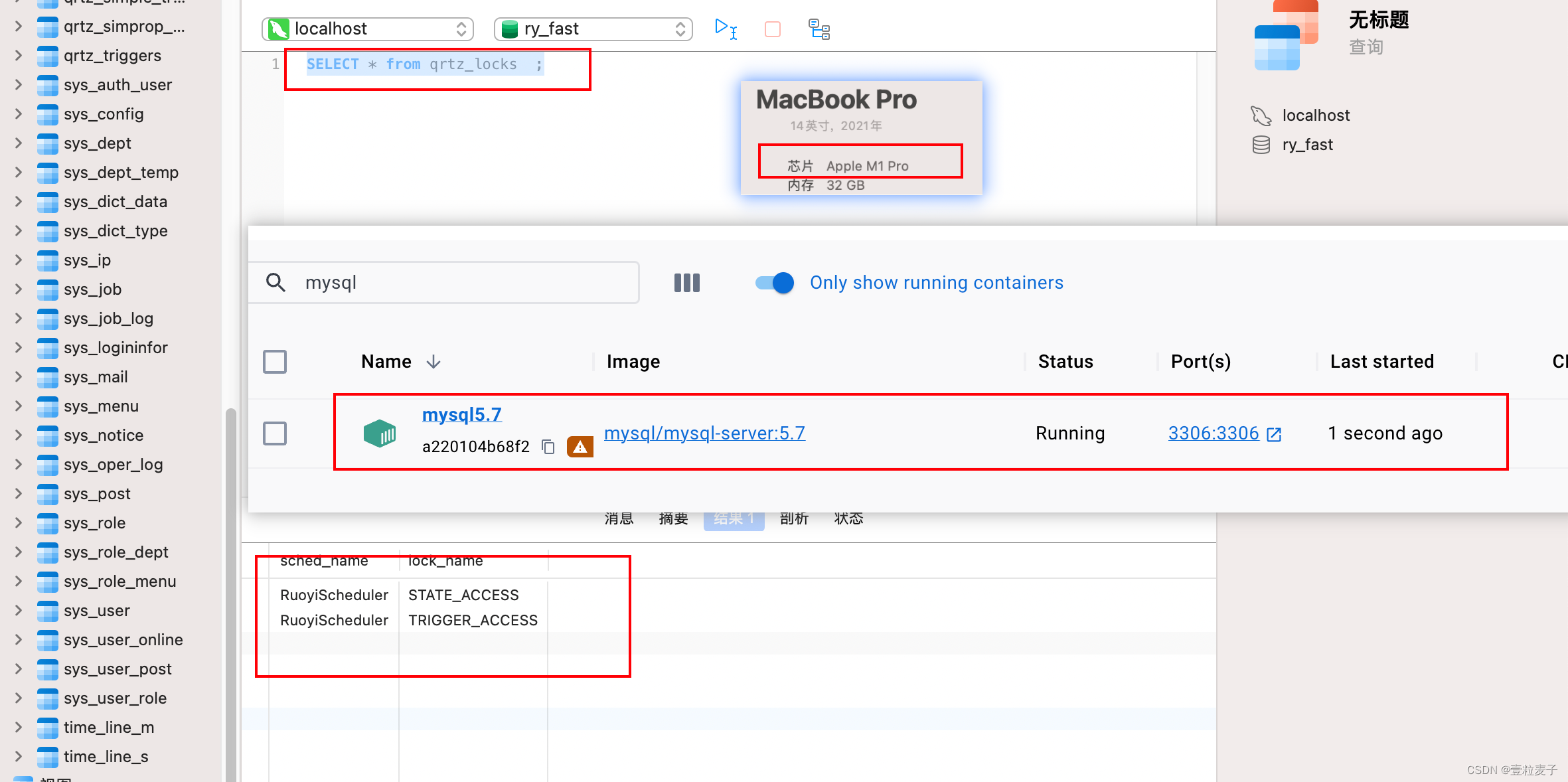This screenshot has width=1568, height=782.
Task: Select the sys_user_role table
Action: click(x=116, y=698)
